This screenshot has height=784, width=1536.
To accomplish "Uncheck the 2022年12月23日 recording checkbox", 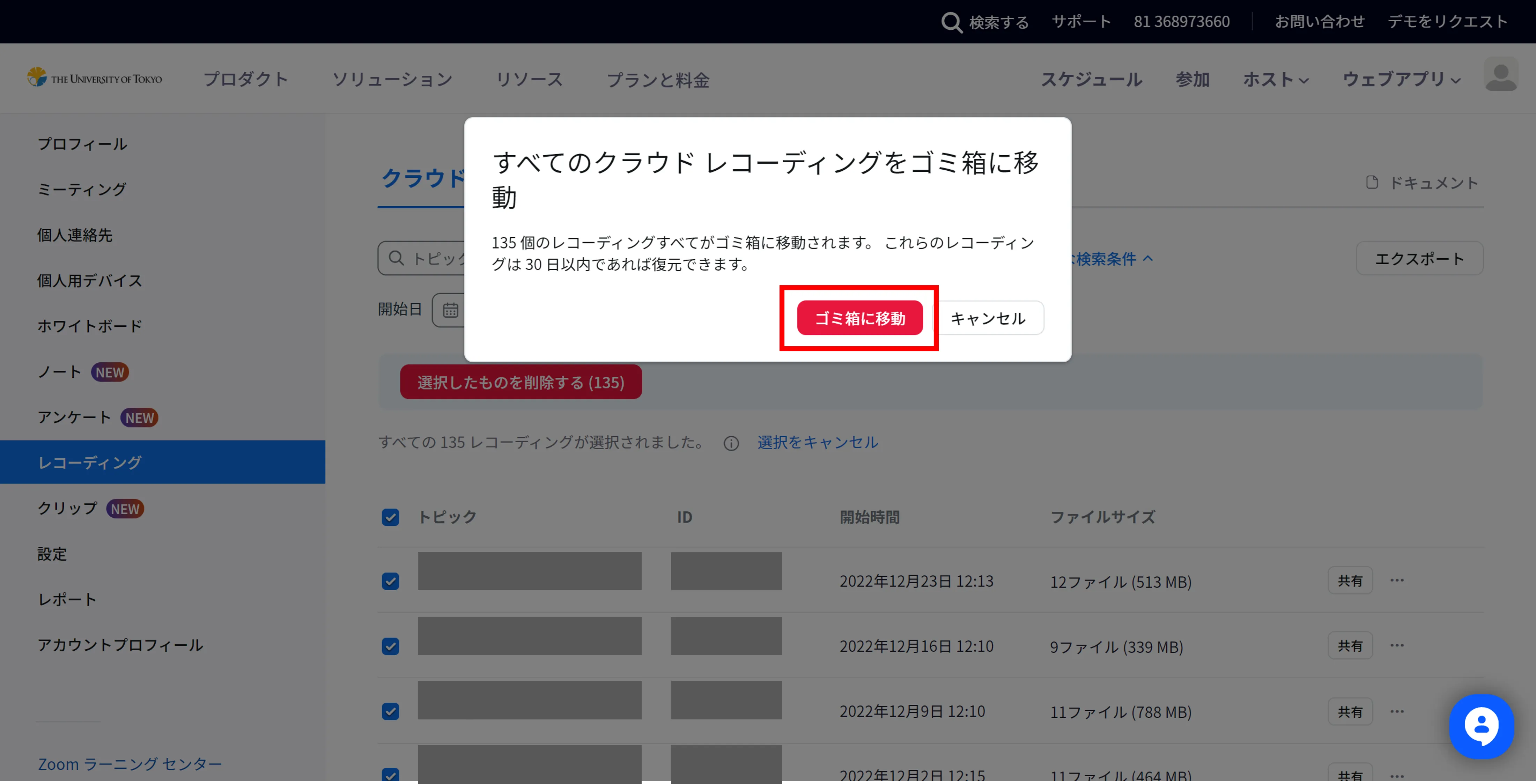I will click(391, 581).
